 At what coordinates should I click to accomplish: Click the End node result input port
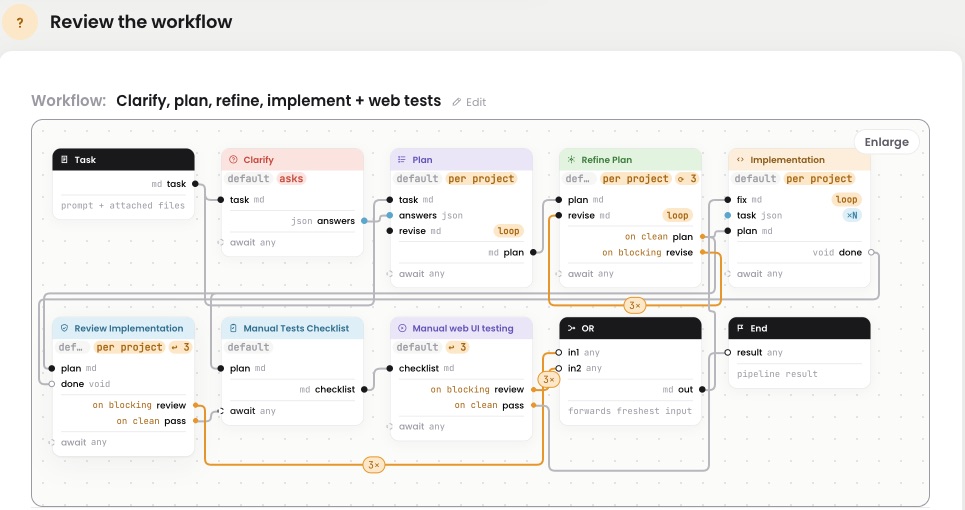tap(727, 353)
